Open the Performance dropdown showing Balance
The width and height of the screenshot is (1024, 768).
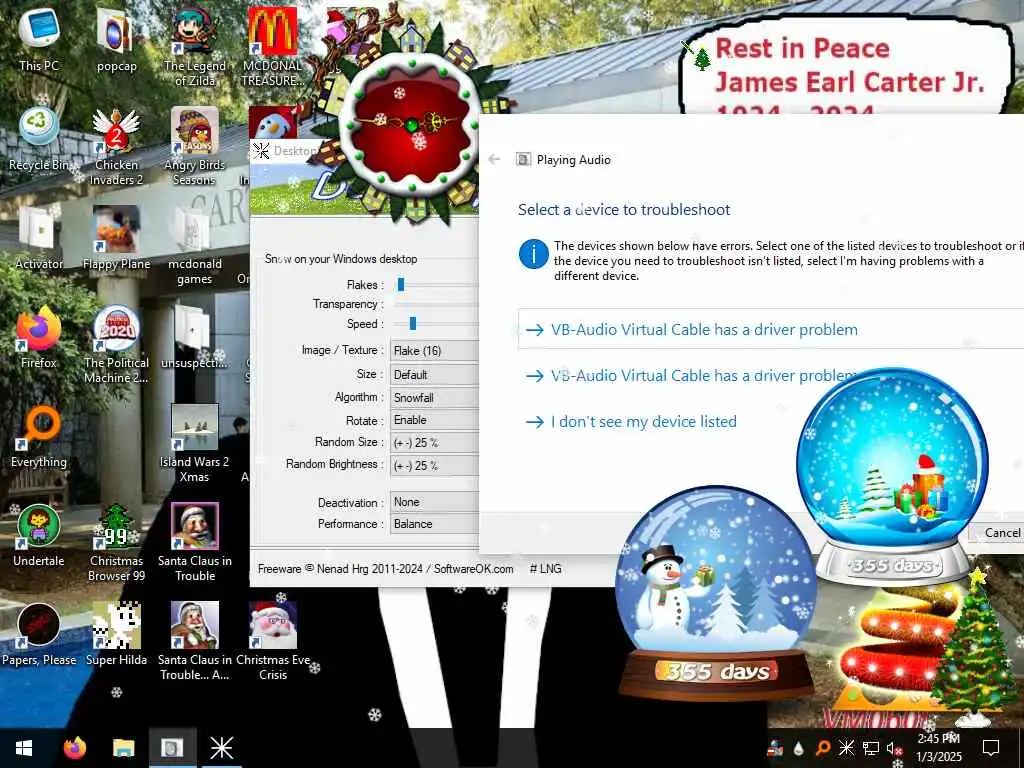pyautogui.click(x=434, y=524)
